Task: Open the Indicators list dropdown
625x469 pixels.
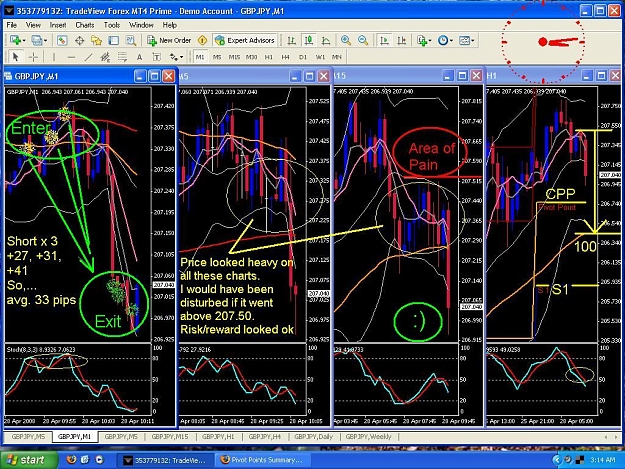Action: click(x=424, y=40)
